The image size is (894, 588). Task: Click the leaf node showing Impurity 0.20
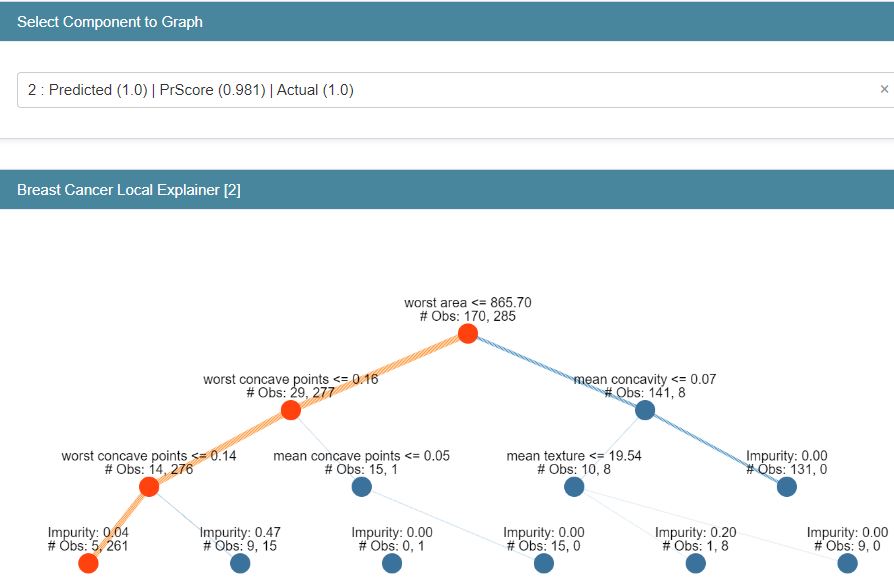point(694,563)
